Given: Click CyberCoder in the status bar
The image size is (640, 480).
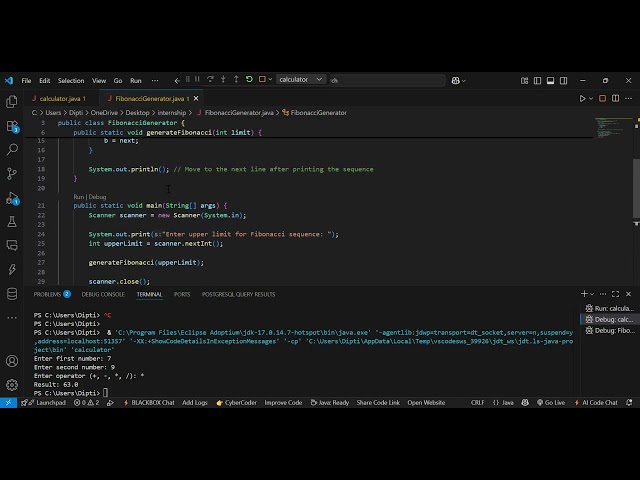Looking at the screenshot, I should pos(236,402).
